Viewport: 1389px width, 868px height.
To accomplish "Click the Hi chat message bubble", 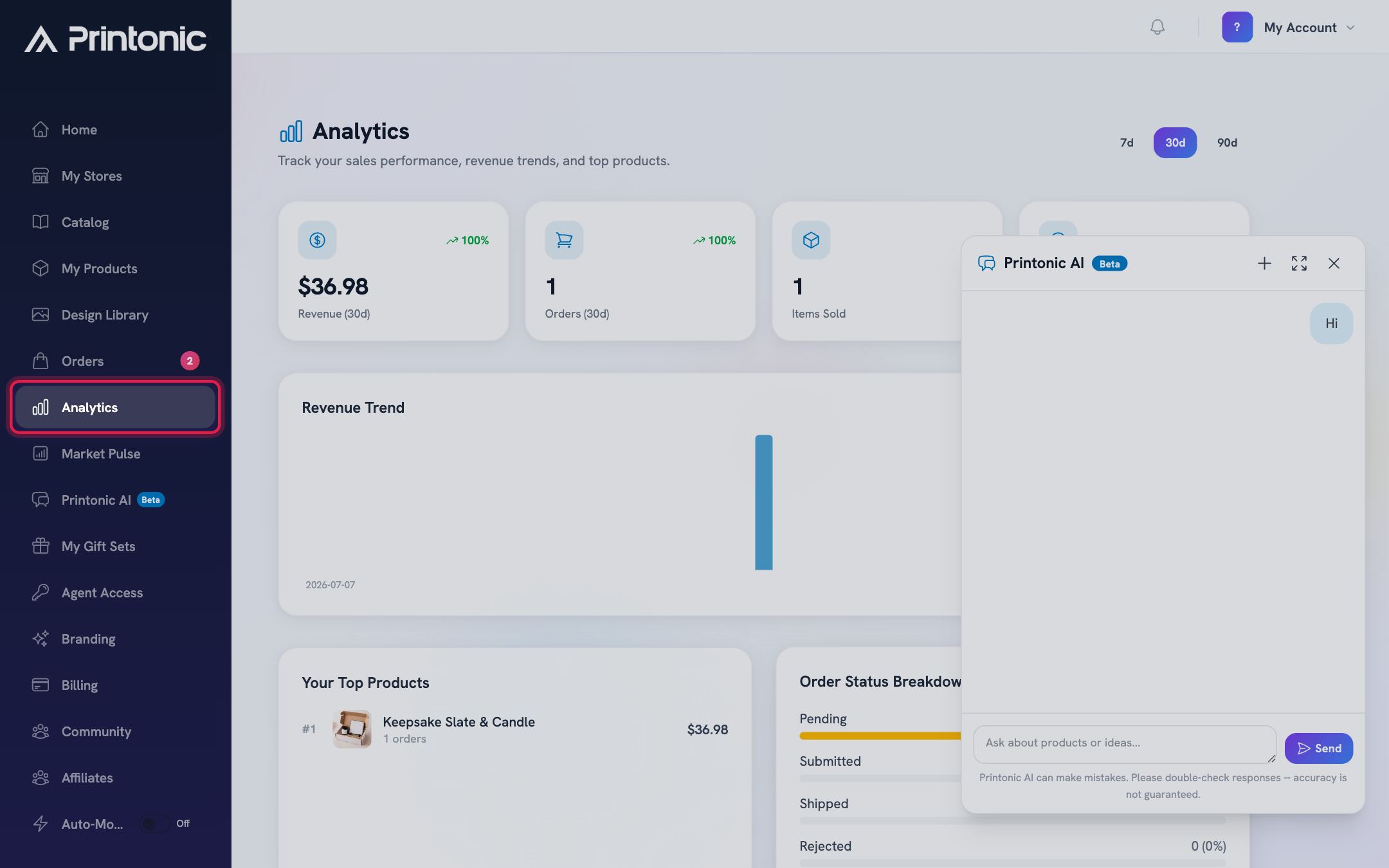I will (x=1331, y=323).
